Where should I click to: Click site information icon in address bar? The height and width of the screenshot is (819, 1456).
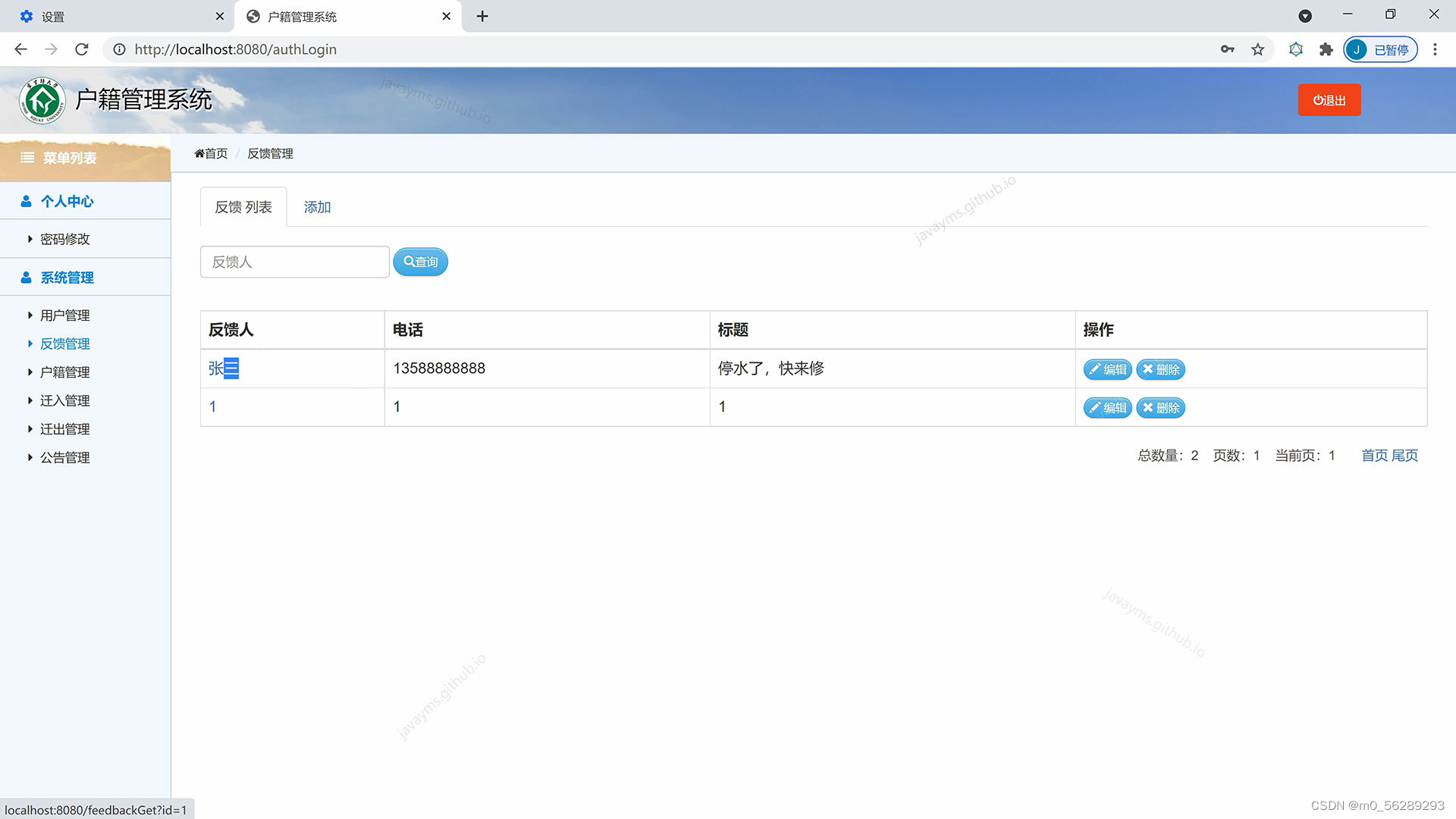[119, 49]
